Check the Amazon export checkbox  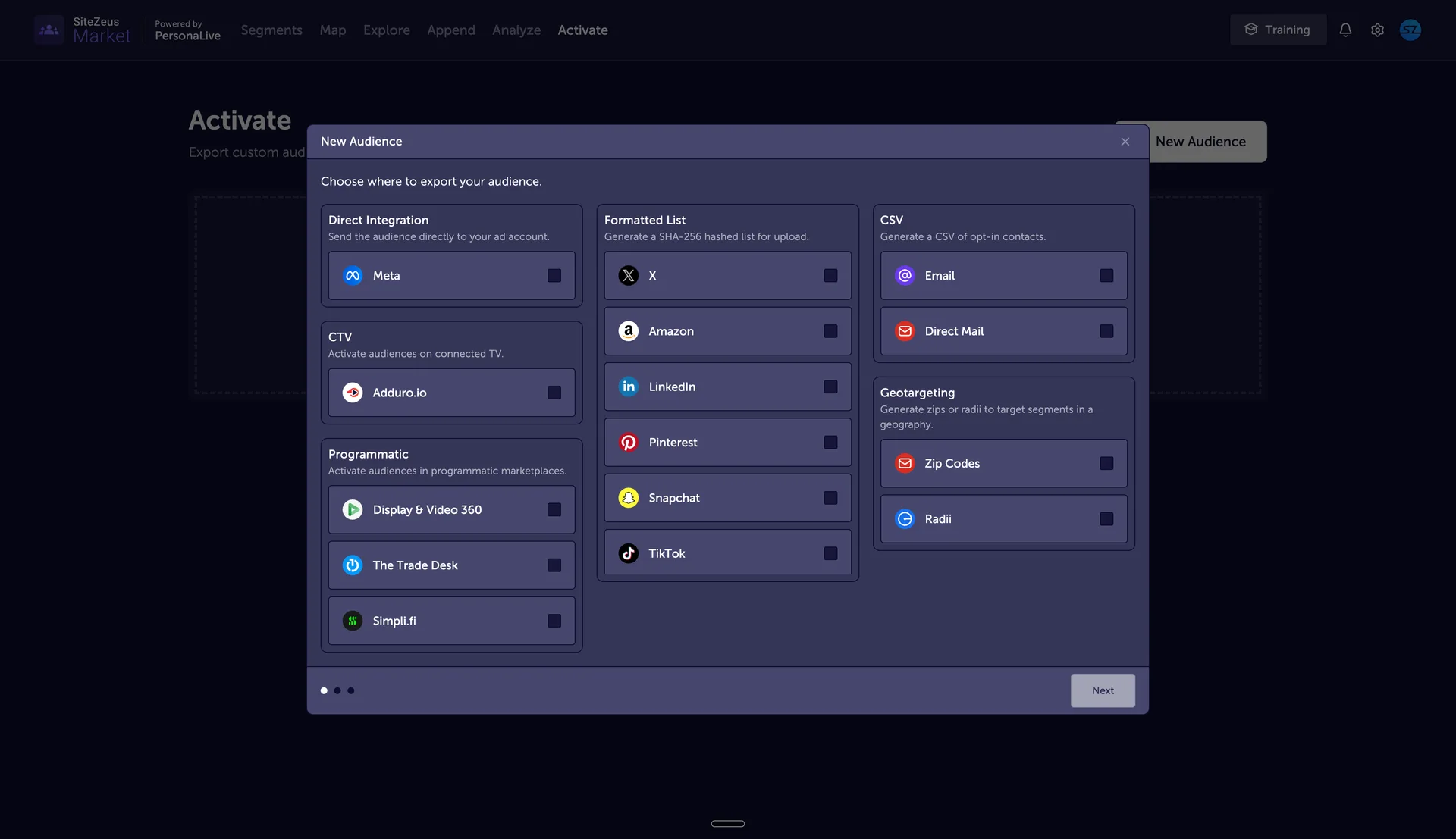tap(830, 331)
